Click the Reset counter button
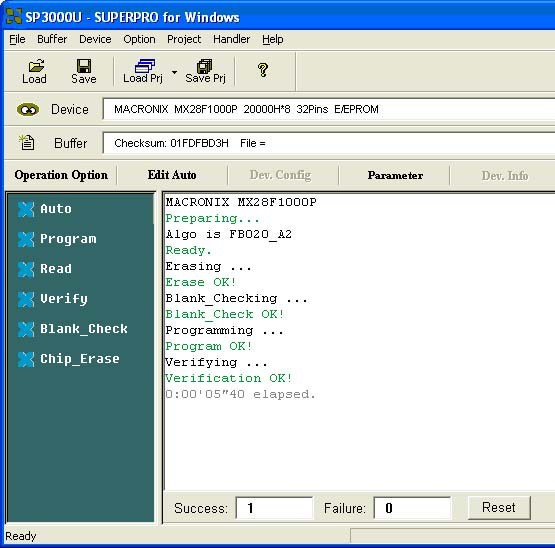 (499, 508)
